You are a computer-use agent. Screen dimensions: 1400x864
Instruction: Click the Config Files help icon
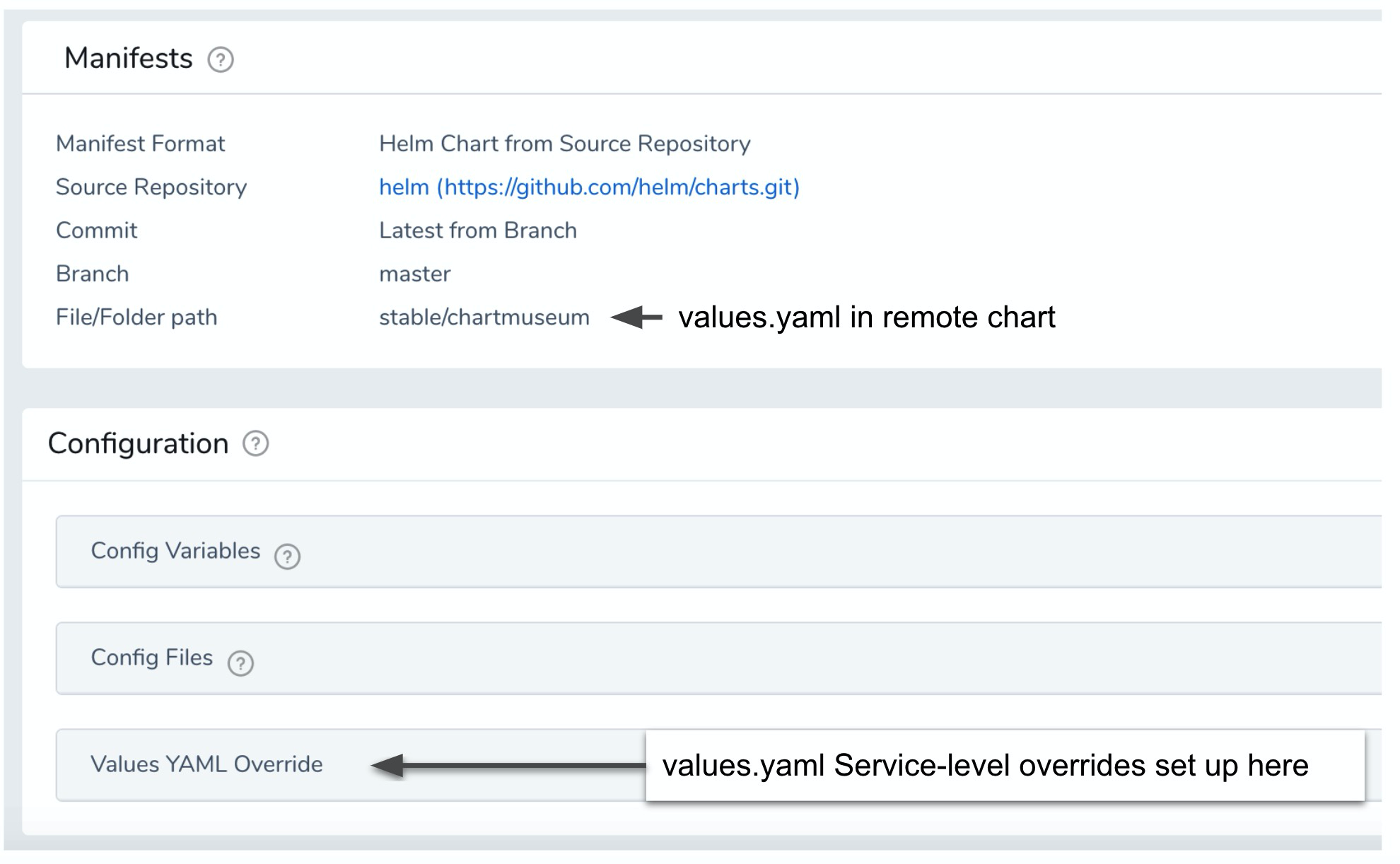[x=240, y=663]
